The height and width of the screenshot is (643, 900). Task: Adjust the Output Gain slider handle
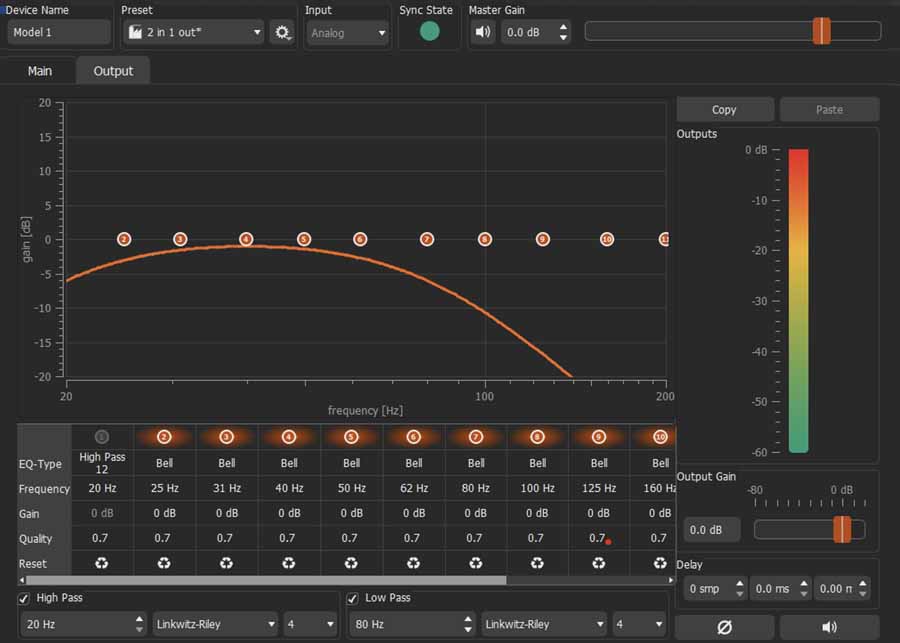click(842, 529)
